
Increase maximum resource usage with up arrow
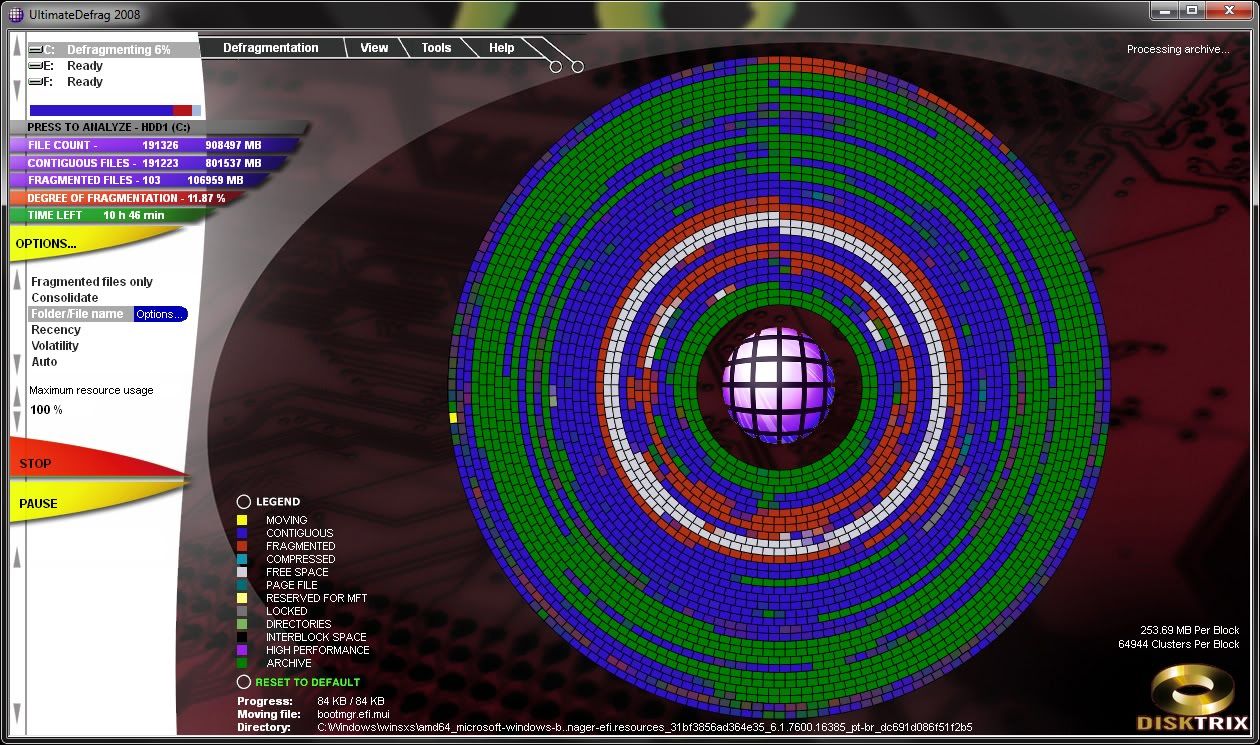pyautogui.click(x=16, y=397)
